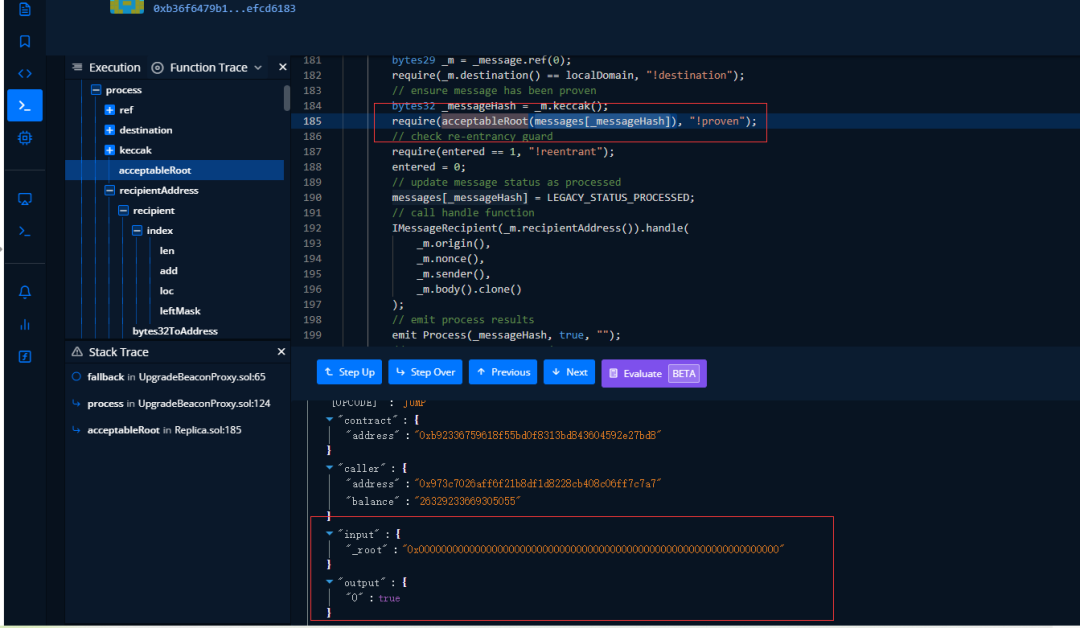The image size is (1080, 628).
Task: Close the Stack Trace panel
Action: 281,352
